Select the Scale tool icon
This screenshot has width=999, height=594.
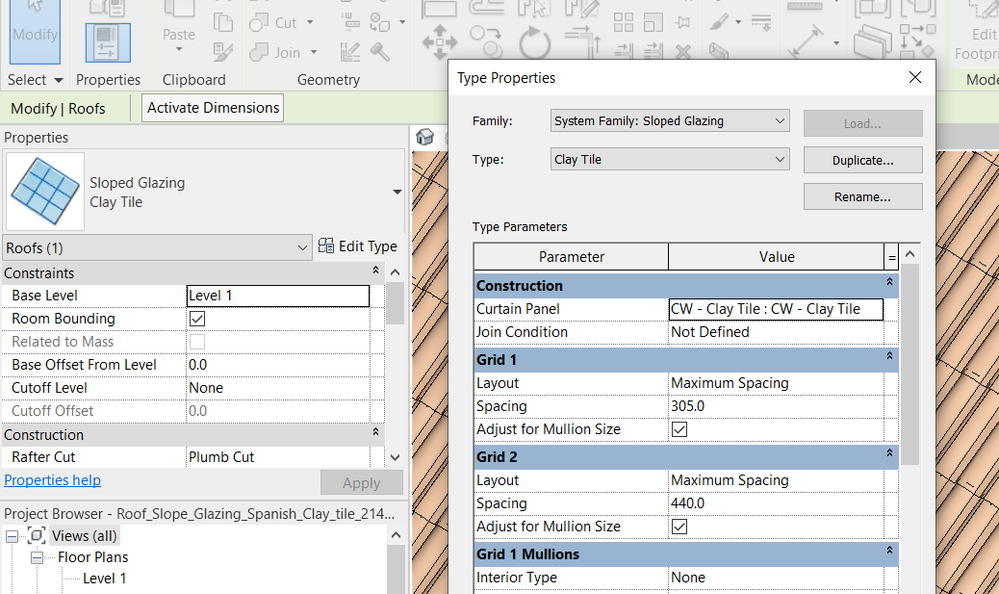[x=653, y=22]
